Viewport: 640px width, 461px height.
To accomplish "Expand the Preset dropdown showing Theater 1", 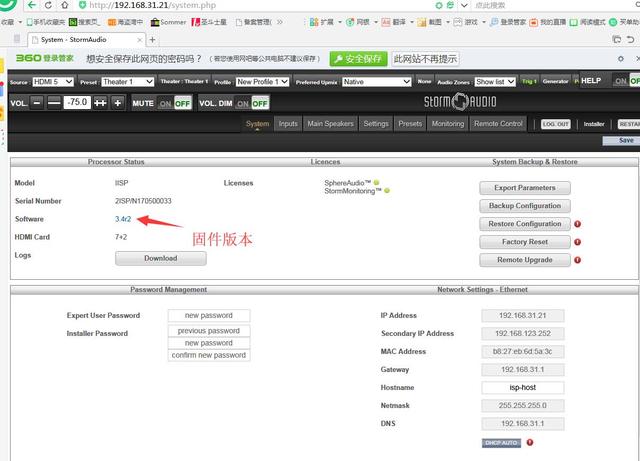I will 128,81.
